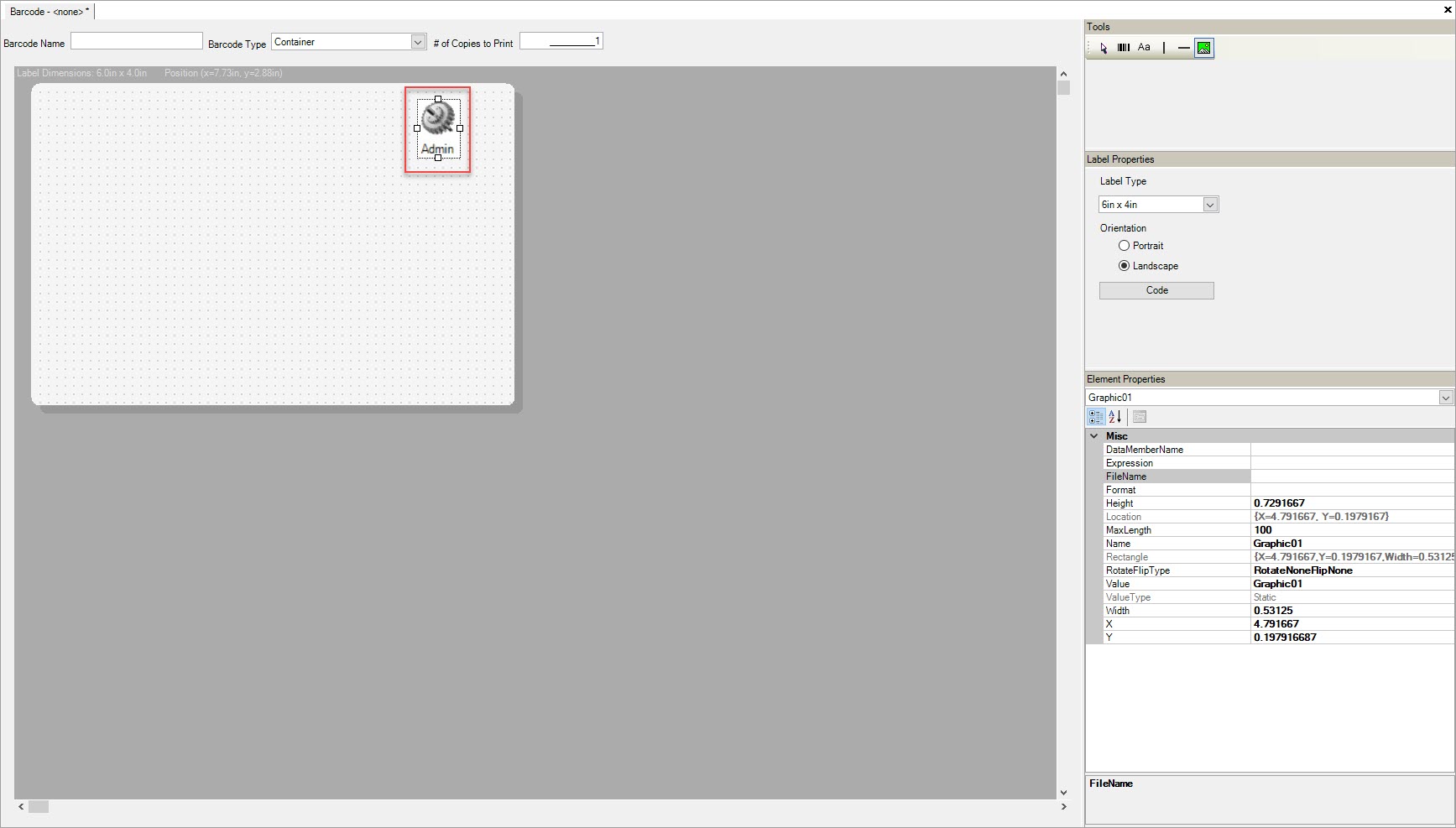Select the Rectangle property row

point(1278,557)
